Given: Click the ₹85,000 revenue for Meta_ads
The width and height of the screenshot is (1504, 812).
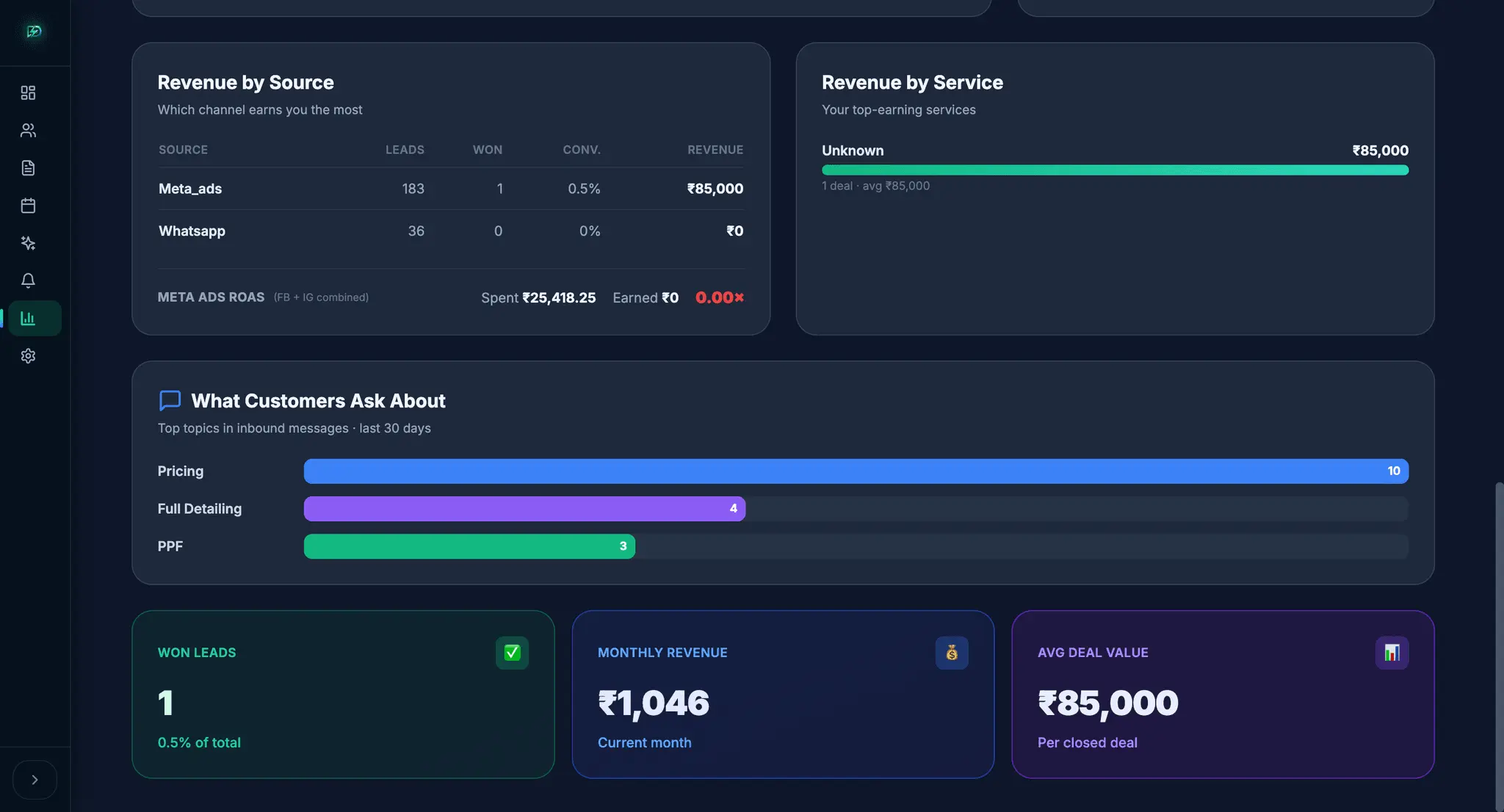Looking at the screenshot, I should (715, 189).
